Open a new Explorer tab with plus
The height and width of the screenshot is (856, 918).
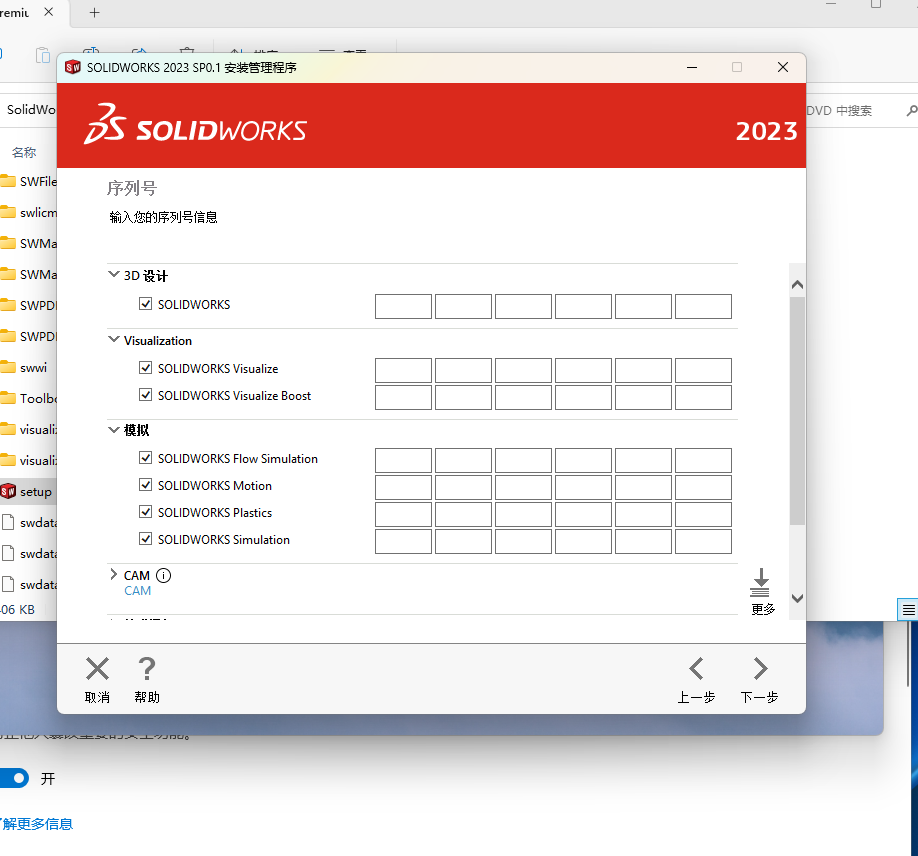(x=95, y=12)
